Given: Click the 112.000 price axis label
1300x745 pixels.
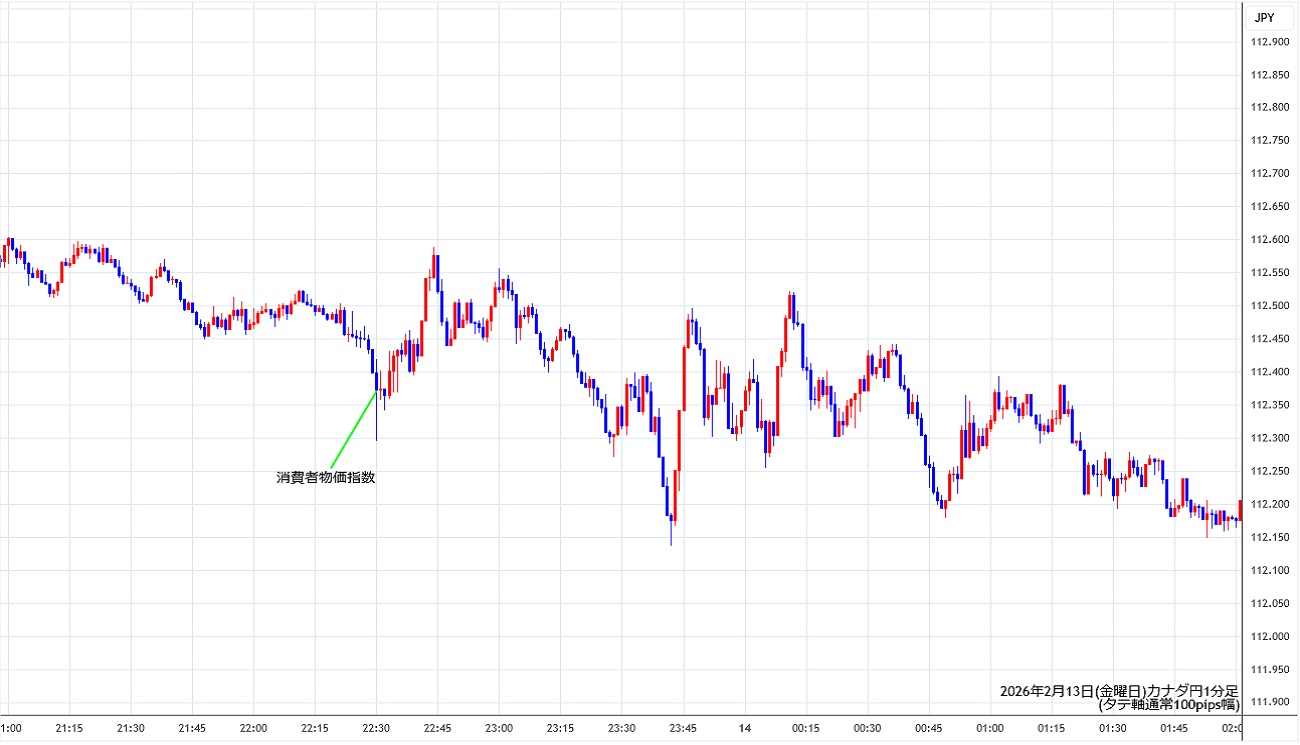Looking at the screenshot, I should pyautogui.click(x=1269, y=637).
